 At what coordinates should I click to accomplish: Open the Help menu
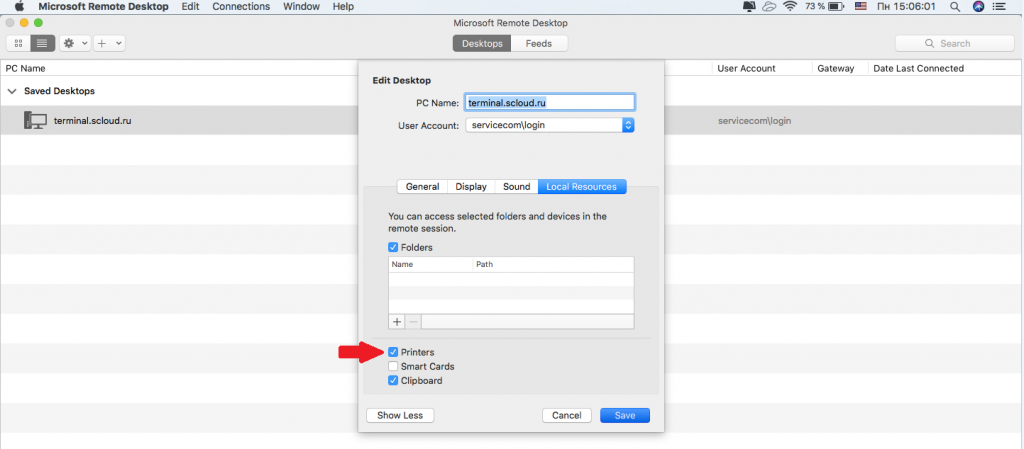343,7
